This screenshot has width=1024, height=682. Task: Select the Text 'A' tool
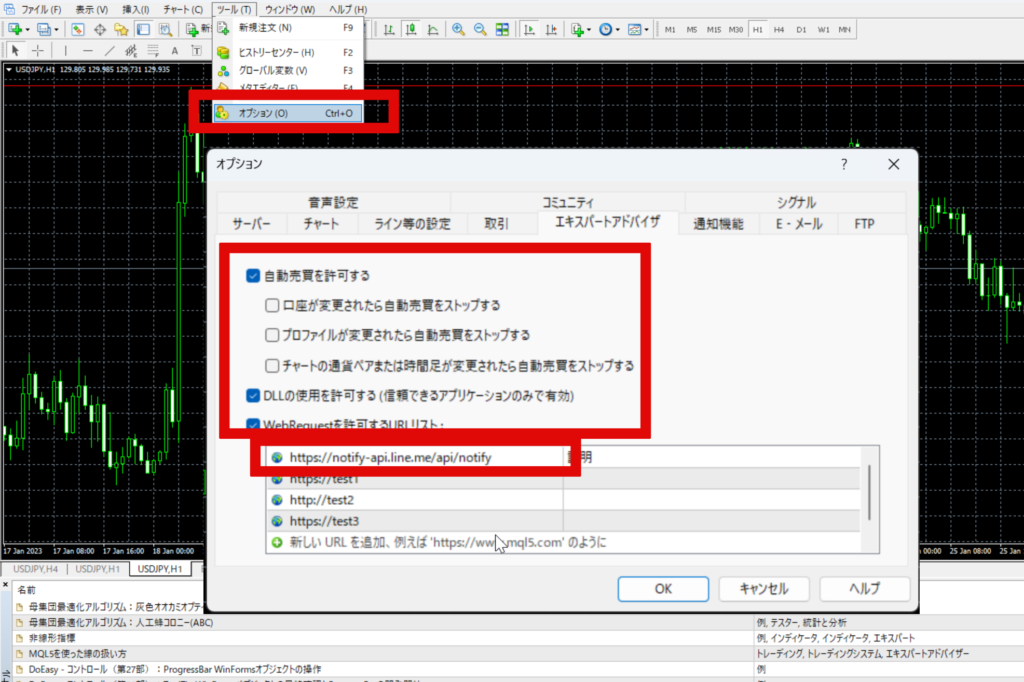[174, 50]
